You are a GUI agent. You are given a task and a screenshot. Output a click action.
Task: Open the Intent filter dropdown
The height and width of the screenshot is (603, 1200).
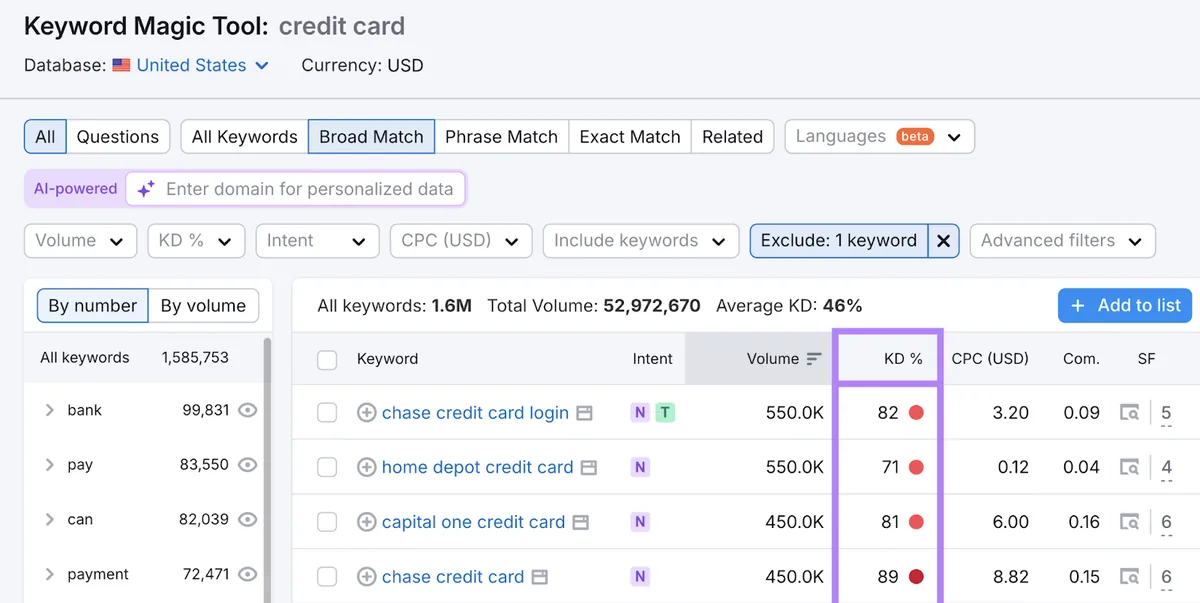(x=317, y=241)
